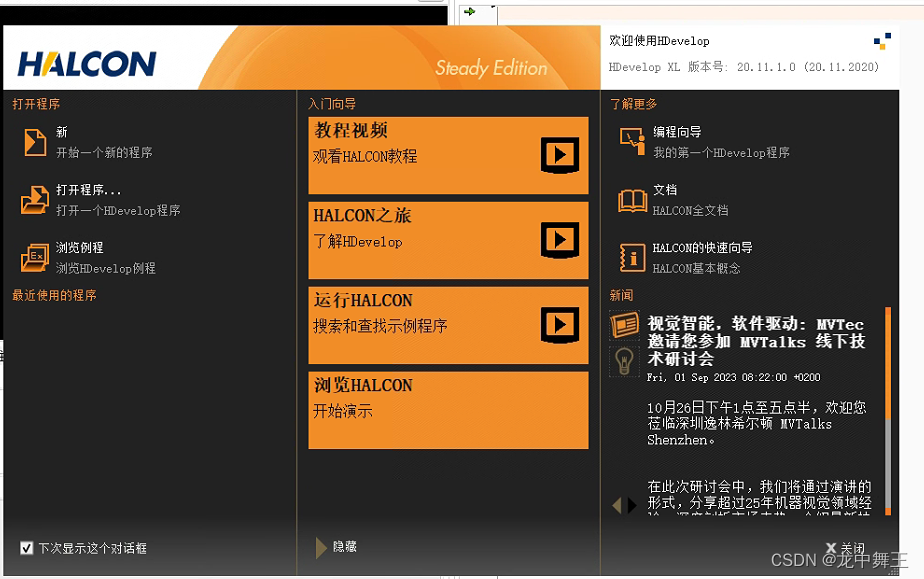Click the 隐藏 hide arrow
The height and width of the screenshot is (579, 924).
321,548
